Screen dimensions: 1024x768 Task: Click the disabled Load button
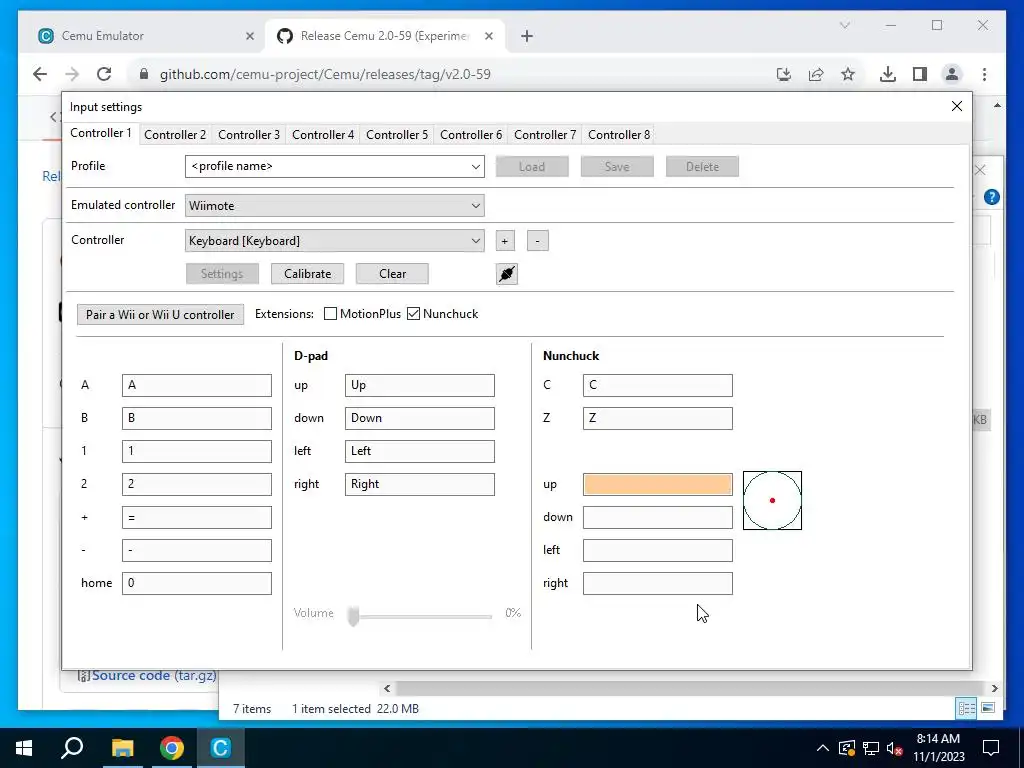click(x=532, y=167)
